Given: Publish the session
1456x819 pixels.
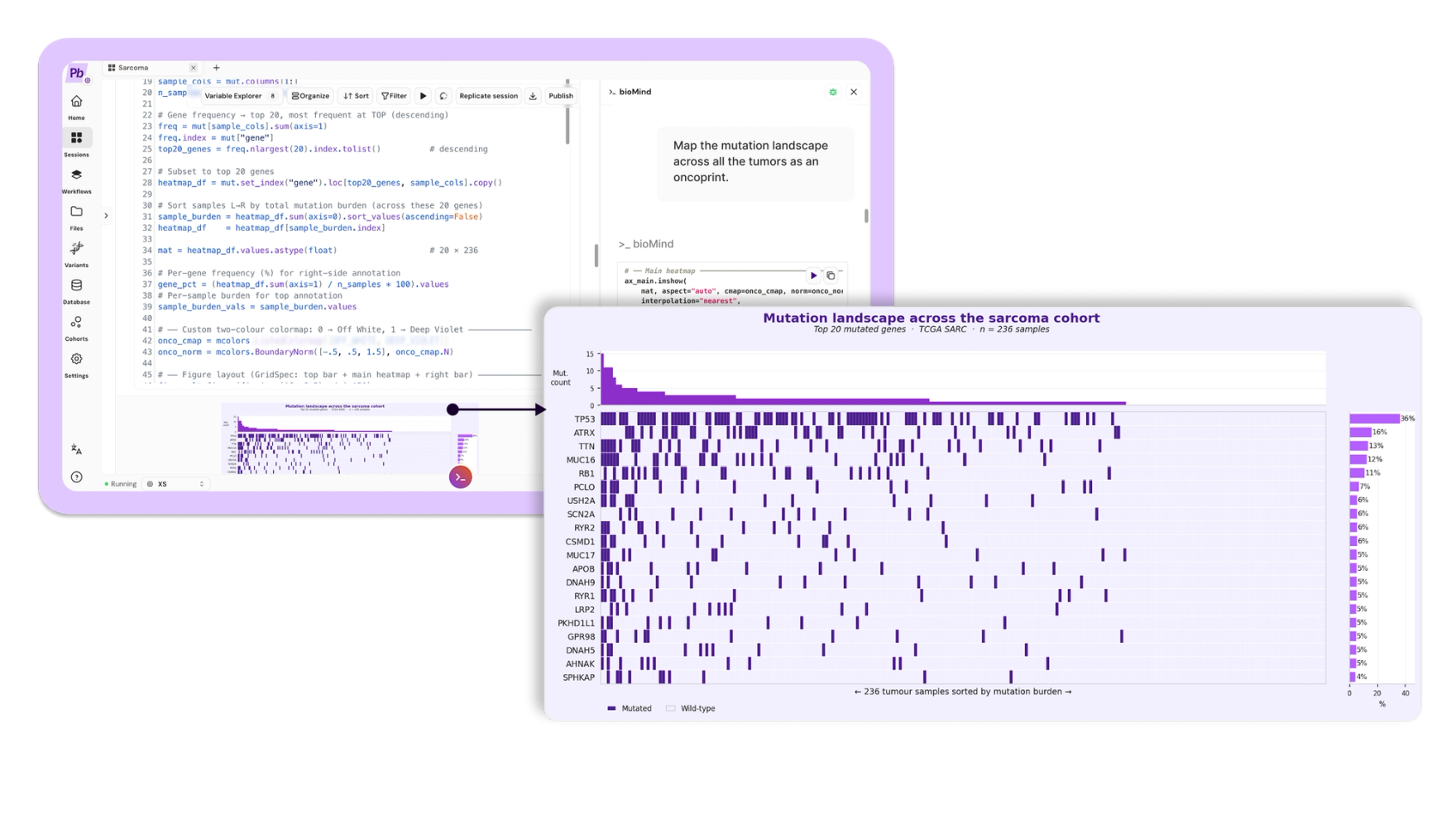Looking at the screenshot, I should (x=561, y=96).
